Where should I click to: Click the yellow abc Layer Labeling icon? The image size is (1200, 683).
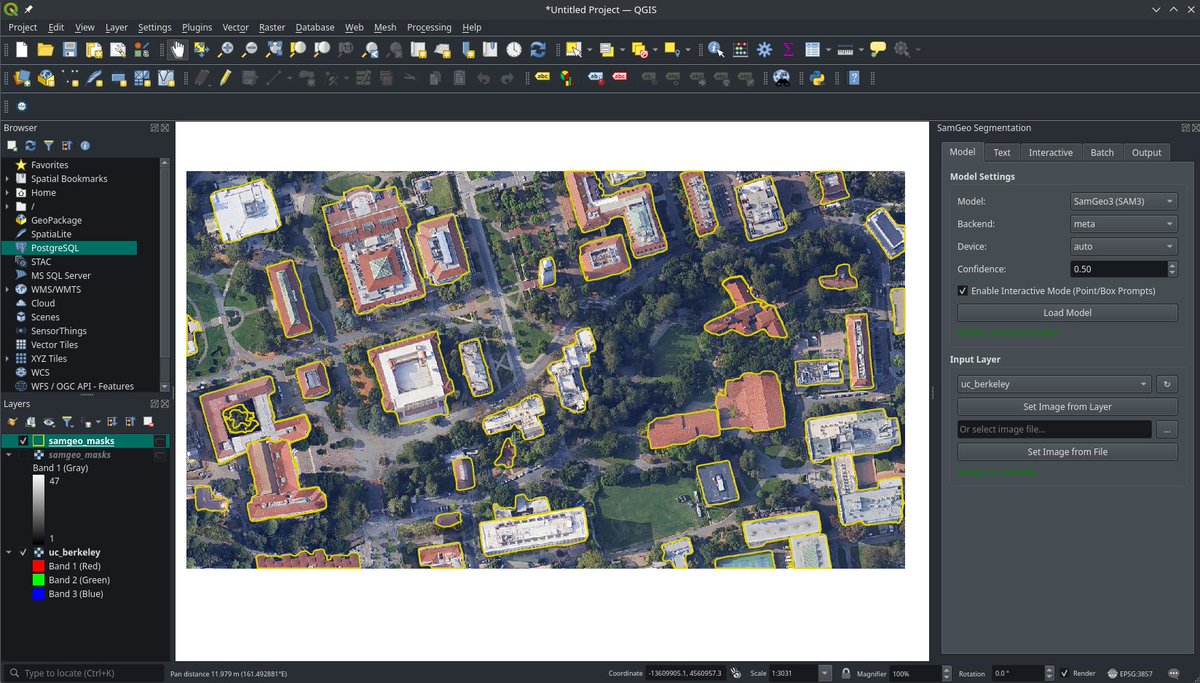[x=543, y=77]
